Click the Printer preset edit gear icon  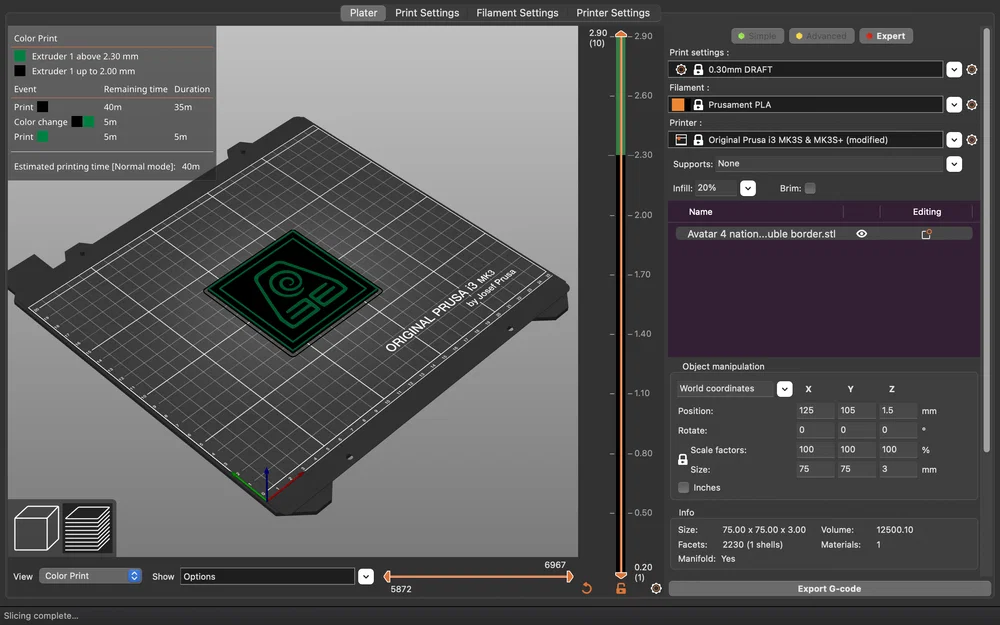[971, 140]
